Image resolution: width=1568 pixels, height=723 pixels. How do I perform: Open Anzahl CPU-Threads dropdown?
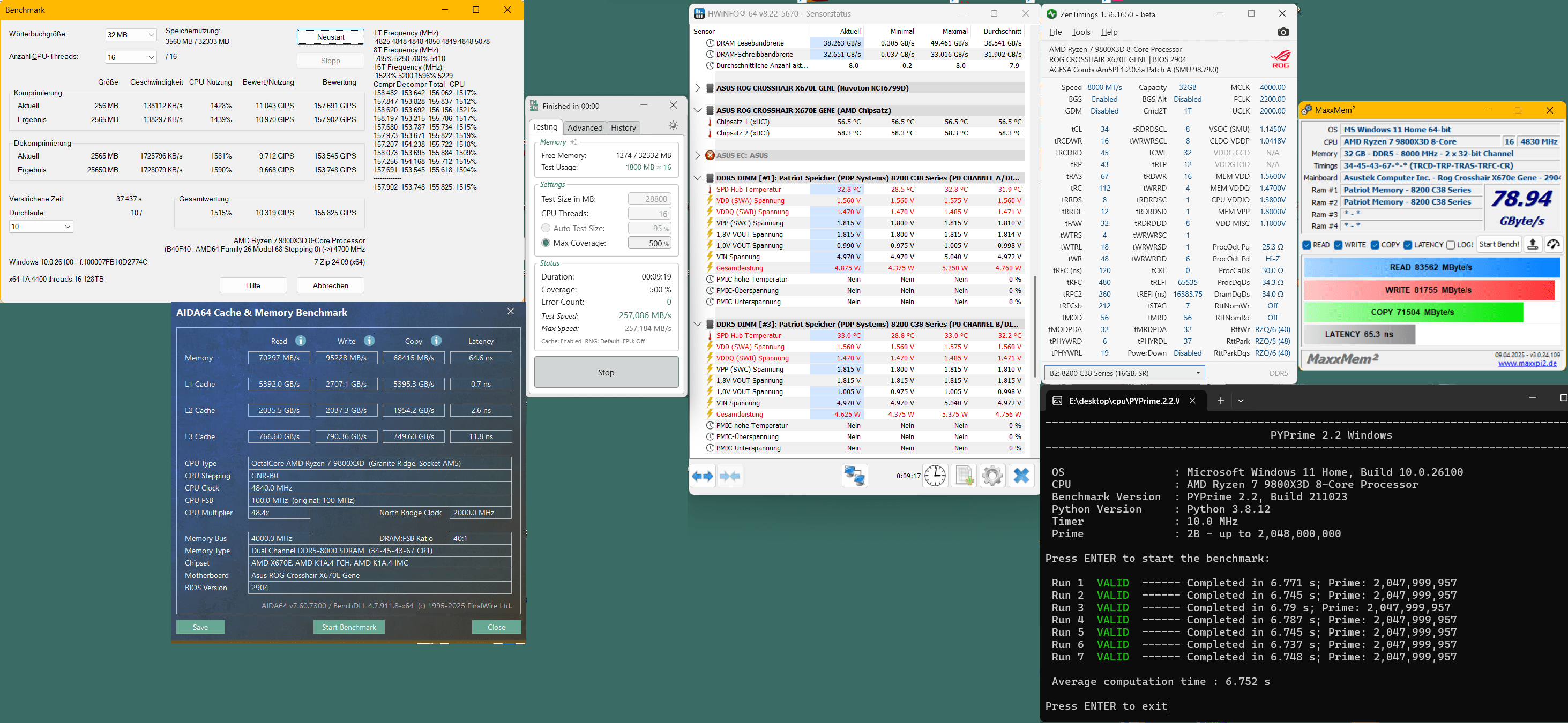[x=131, y=57]
